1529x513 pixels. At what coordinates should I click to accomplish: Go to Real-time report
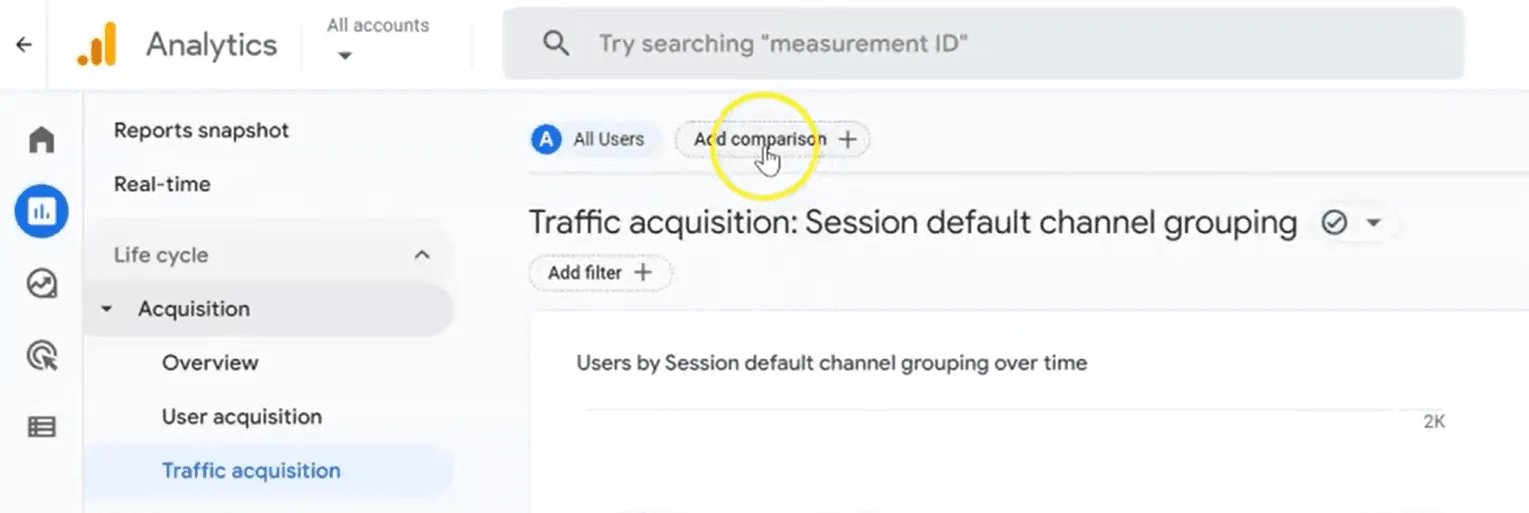click(x=162, y=185)
